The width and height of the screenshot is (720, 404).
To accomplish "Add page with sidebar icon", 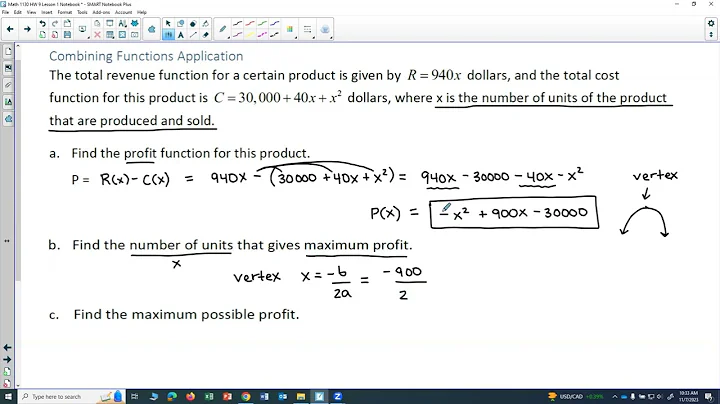I will 7,371.
